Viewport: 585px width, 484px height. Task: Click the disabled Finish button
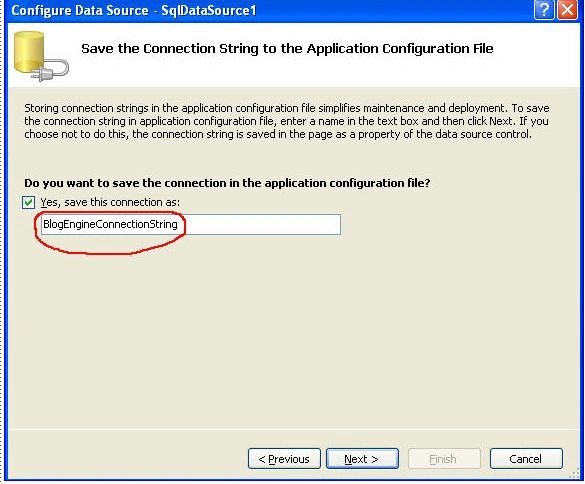pos(444,459)
